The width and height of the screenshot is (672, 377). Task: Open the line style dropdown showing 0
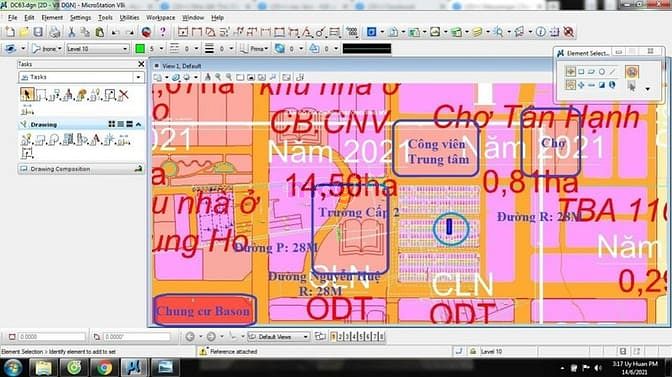tap(196, 49)
